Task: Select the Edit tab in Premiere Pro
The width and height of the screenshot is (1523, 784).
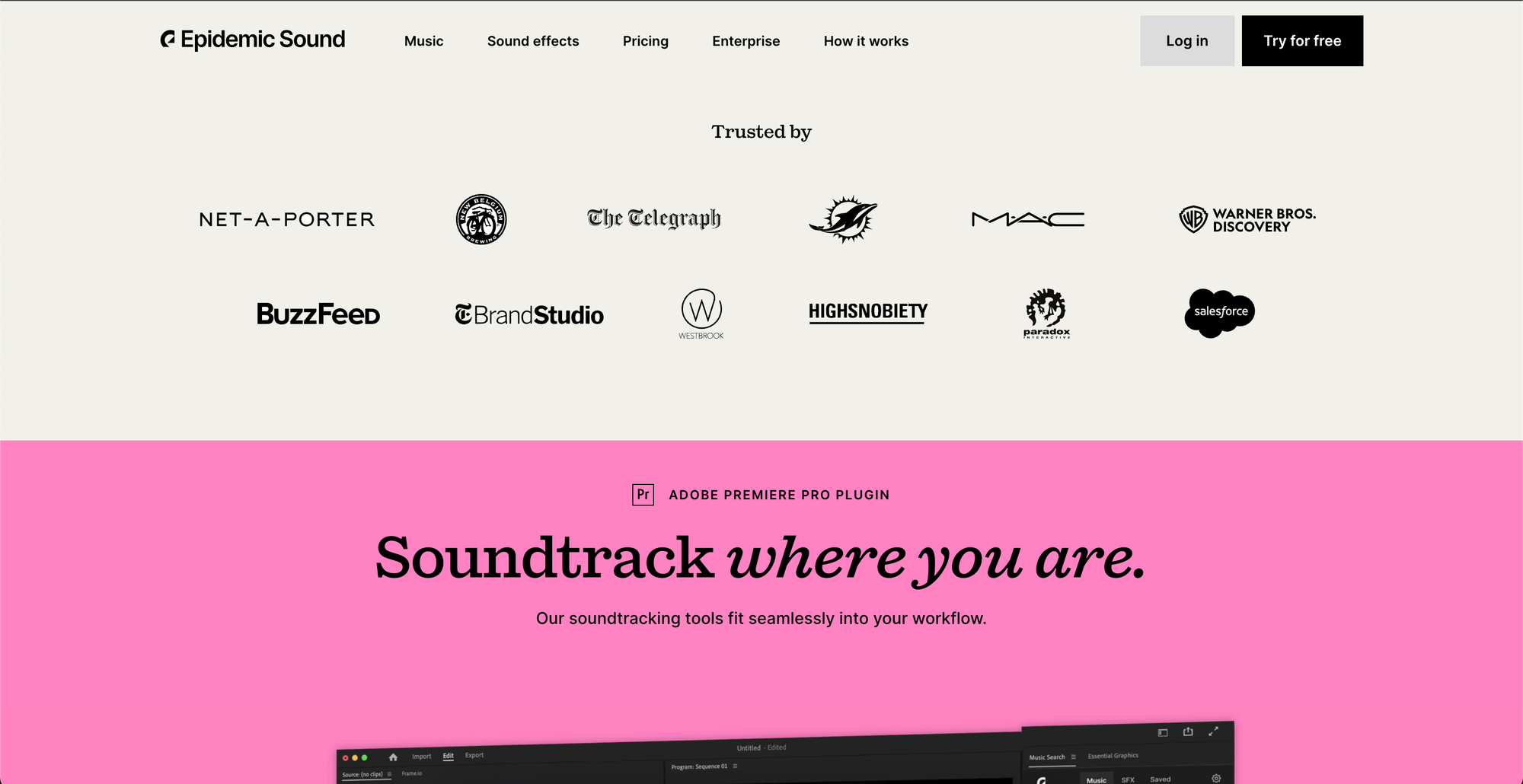Action: tap(448, 755)
